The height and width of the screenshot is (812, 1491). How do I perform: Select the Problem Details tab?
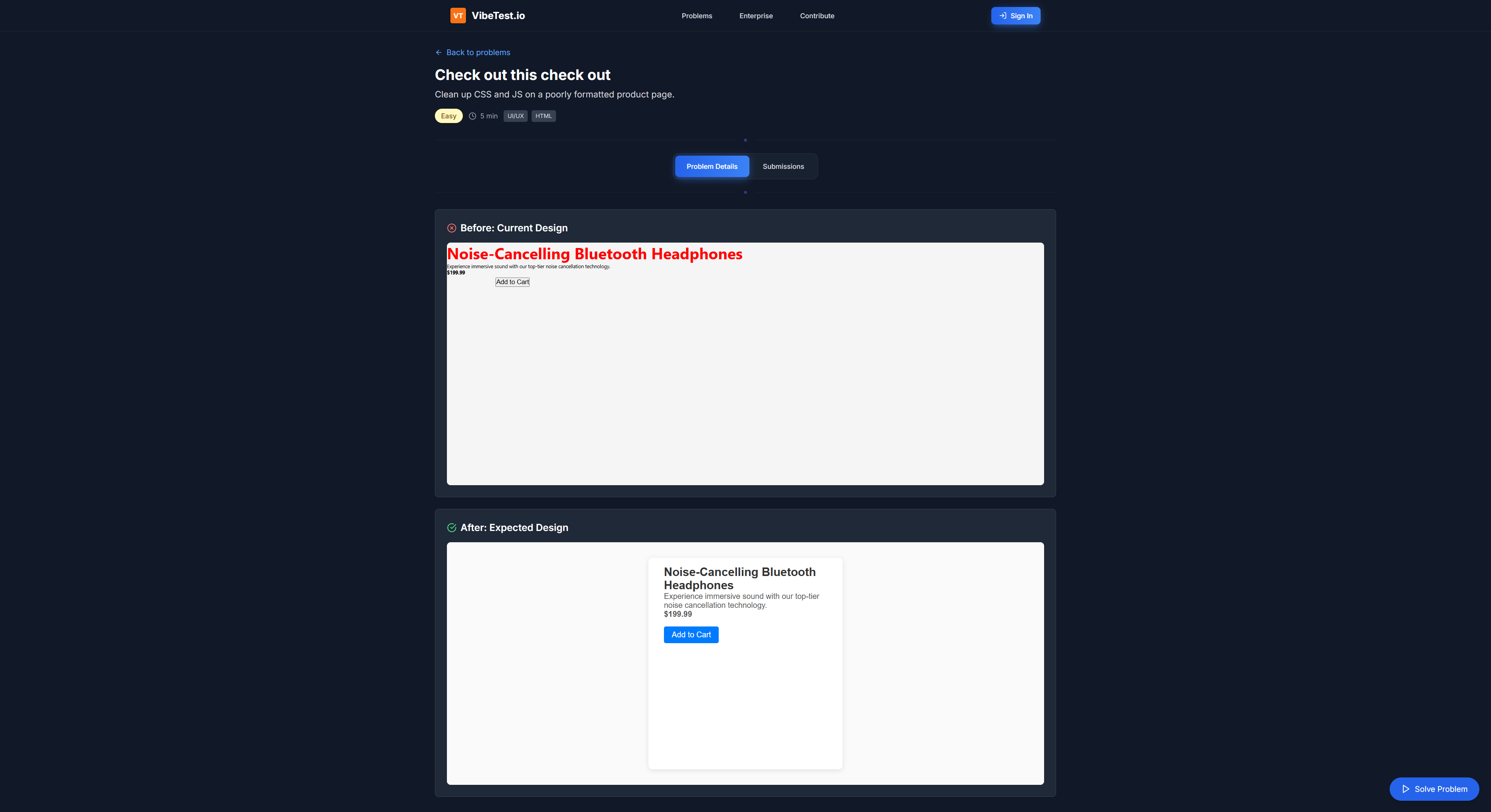[712, 167]
